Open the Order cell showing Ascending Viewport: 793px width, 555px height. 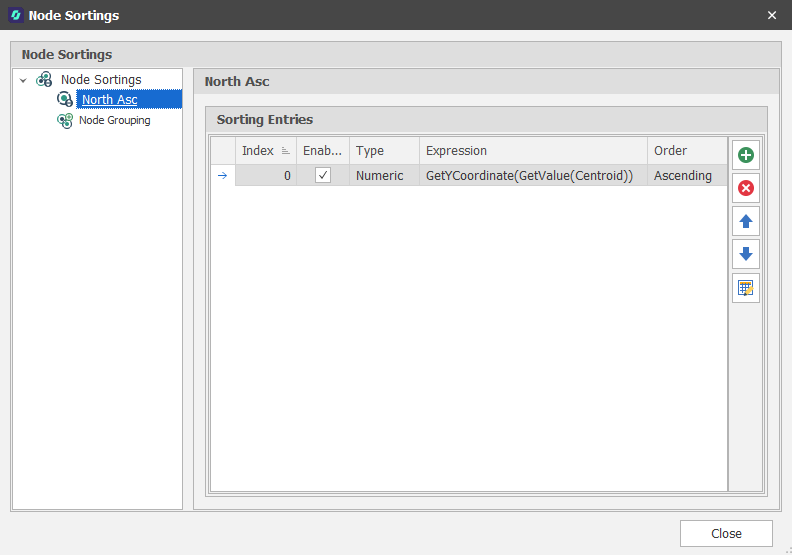point(684,175)
